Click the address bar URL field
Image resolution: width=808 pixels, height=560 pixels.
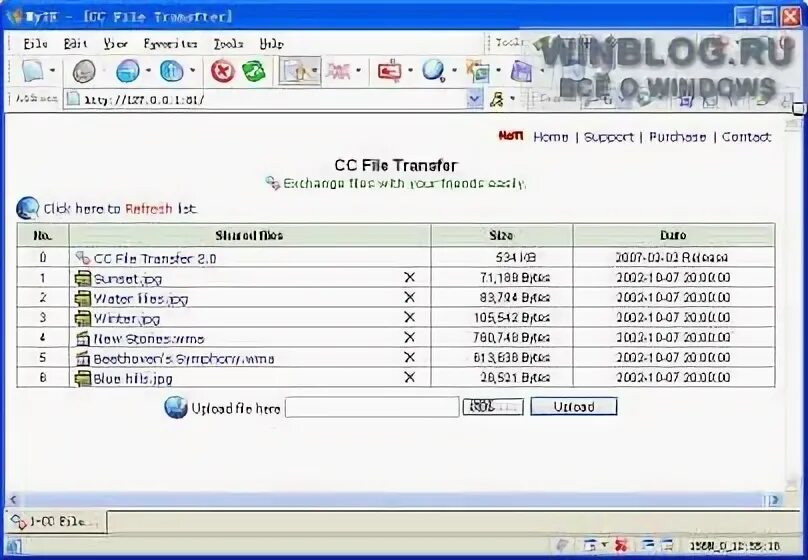[x=273, y=99]
